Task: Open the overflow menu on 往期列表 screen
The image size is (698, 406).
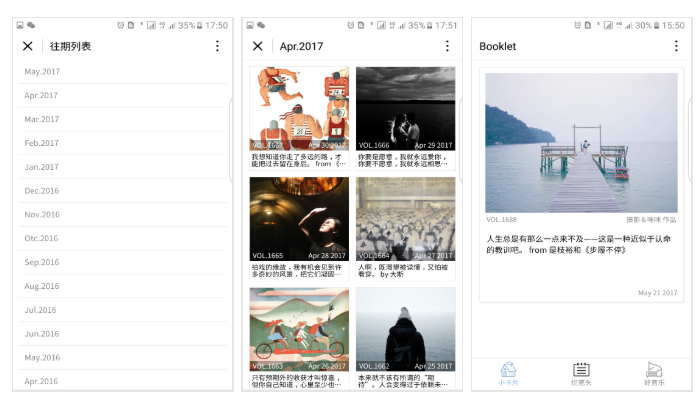Action: (x=217, y=46)
